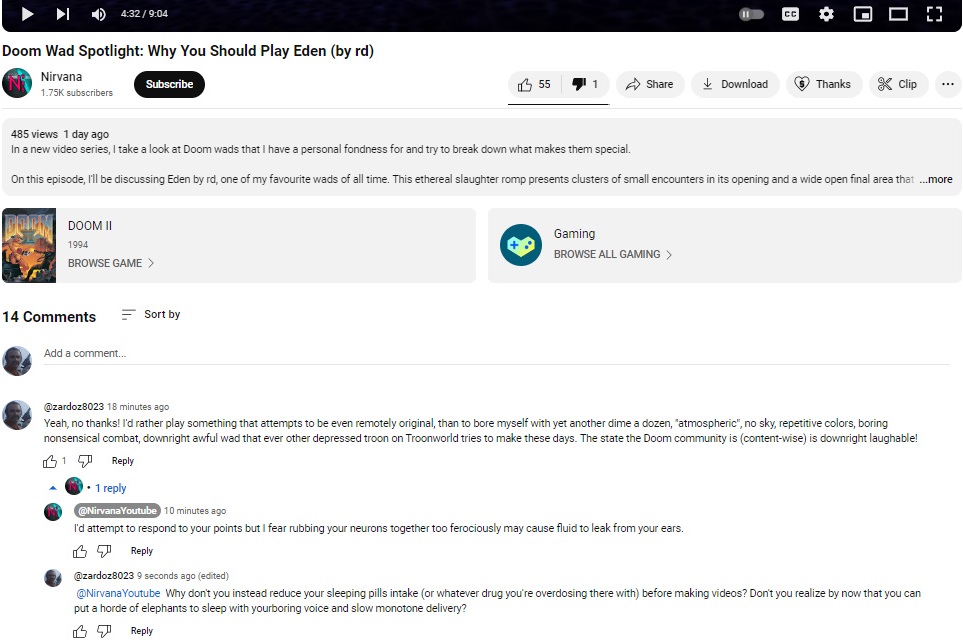Toggle the autoplay switch
Viewport: 963px width, 640px height.
(x=751, y=14)
